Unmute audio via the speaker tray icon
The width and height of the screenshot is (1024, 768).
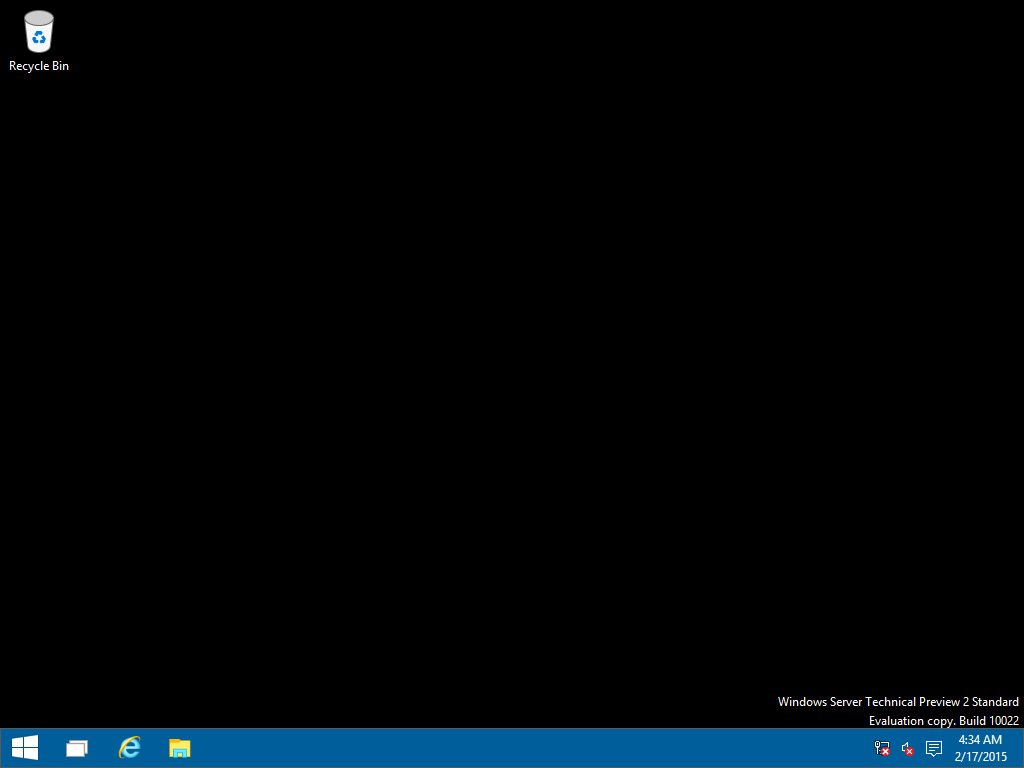point(906,747)
